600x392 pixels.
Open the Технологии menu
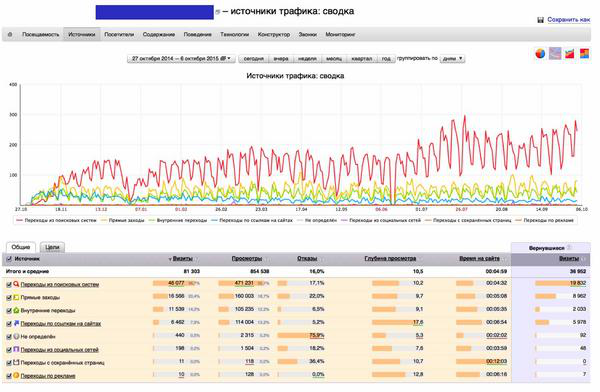pyautogui.click(x=235, y=34)
